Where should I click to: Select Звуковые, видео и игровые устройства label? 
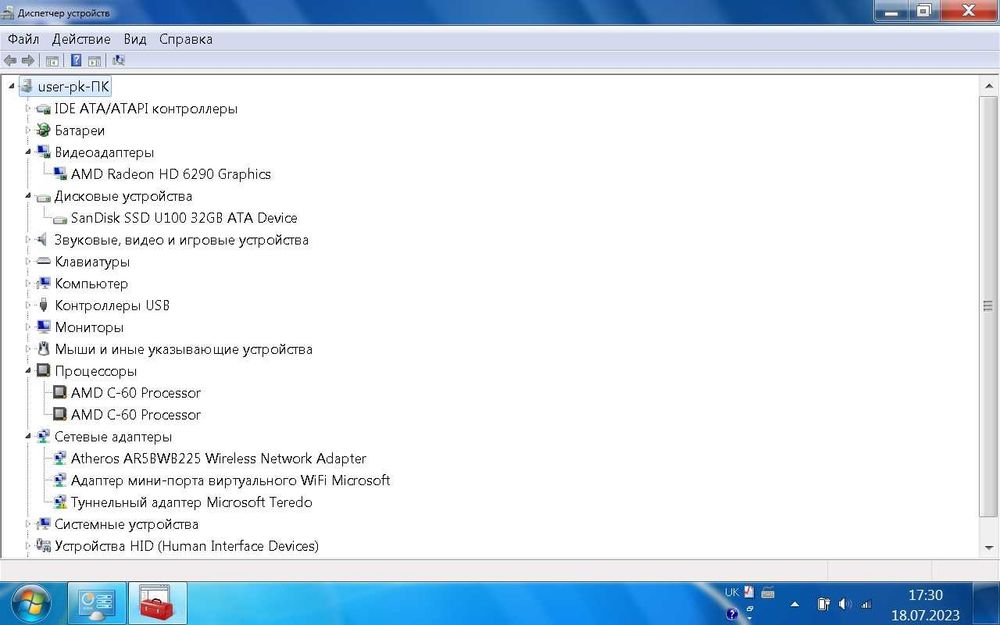181,240
